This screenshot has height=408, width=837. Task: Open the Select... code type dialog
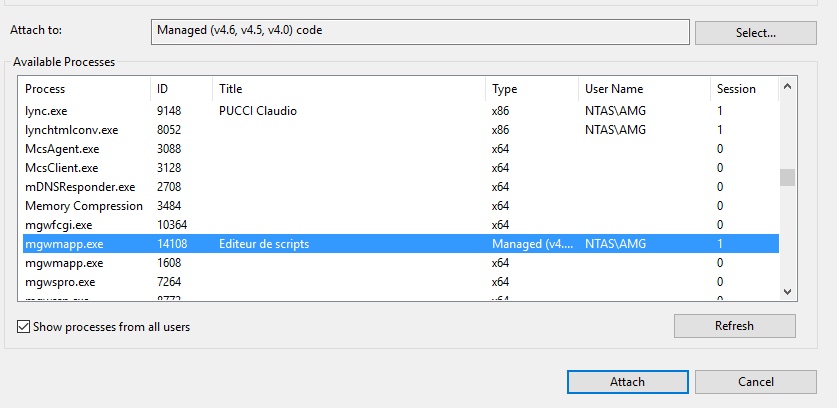755,33
